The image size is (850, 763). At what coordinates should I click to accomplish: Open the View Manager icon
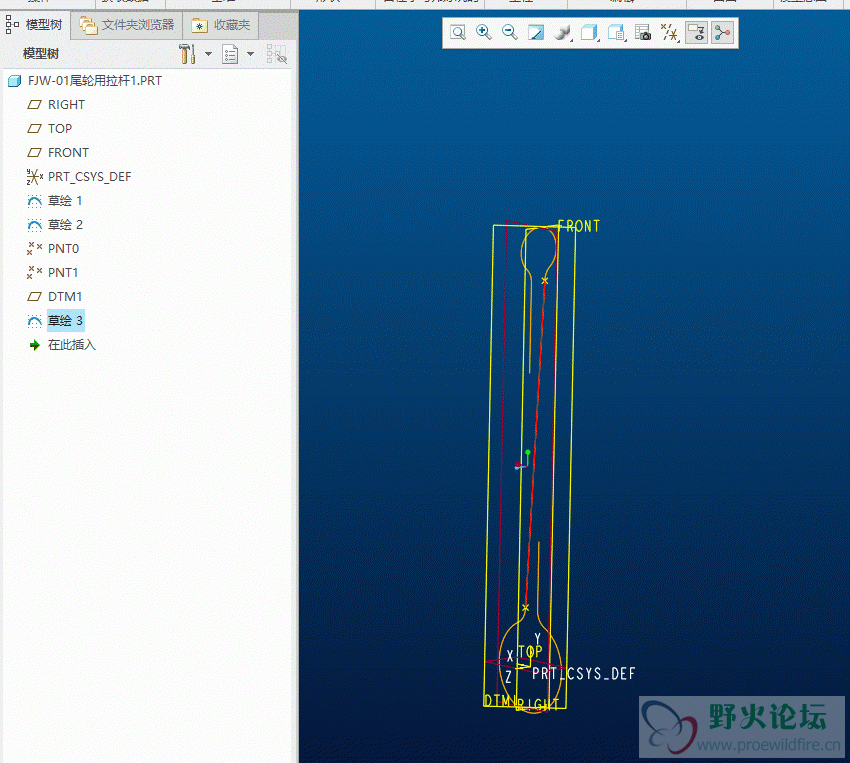tap(616, 33)
